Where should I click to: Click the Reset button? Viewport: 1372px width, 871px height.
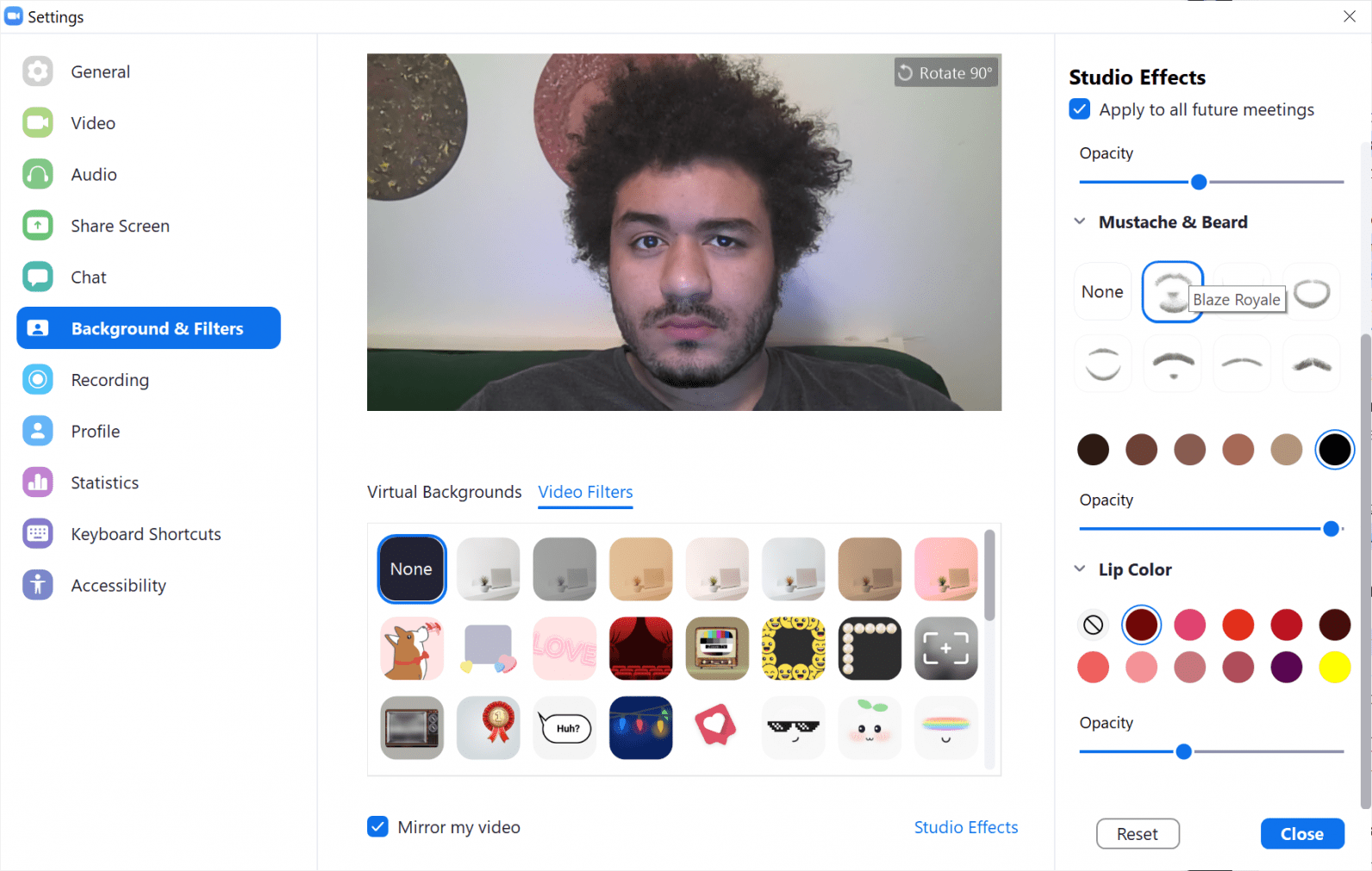tap(1138, 834)
